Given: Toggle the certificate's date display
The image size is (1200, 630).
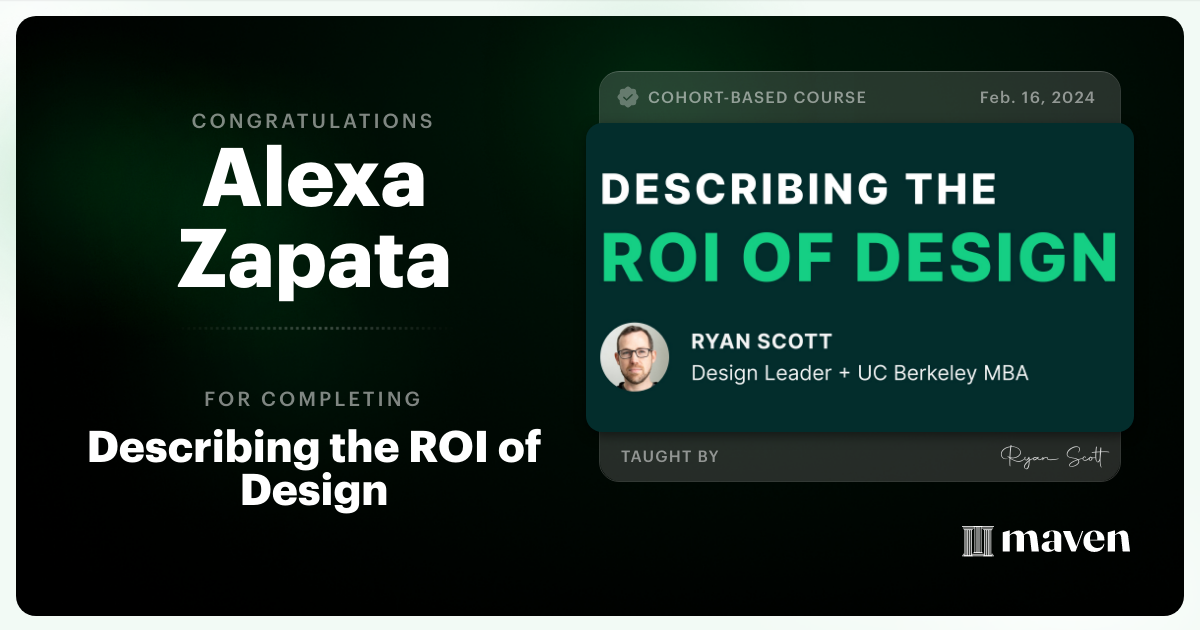Looking at the screenshot, I should [x=1037, y=97].
